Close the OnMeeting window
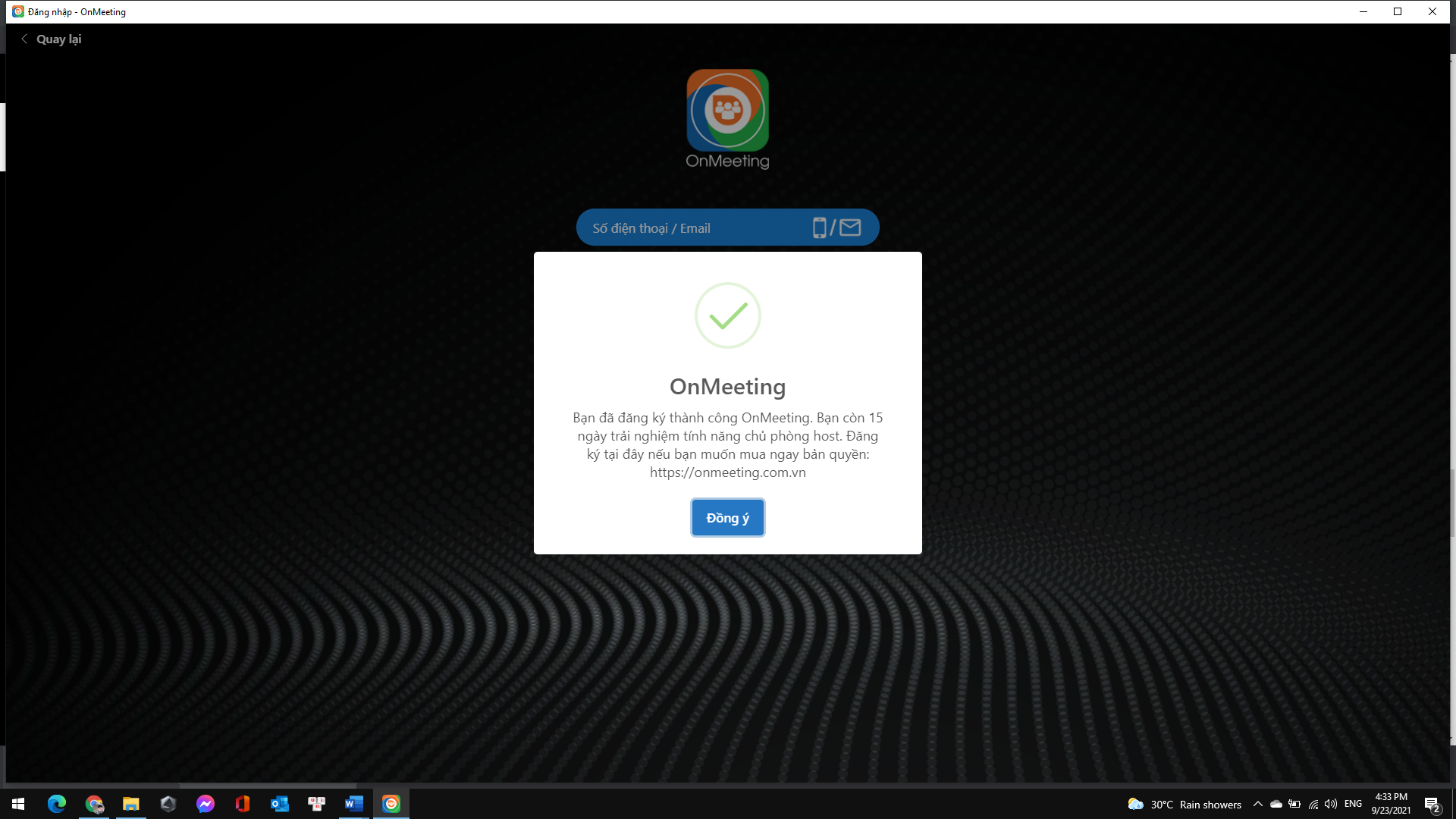1456x819 pixels. (1432, 11)
